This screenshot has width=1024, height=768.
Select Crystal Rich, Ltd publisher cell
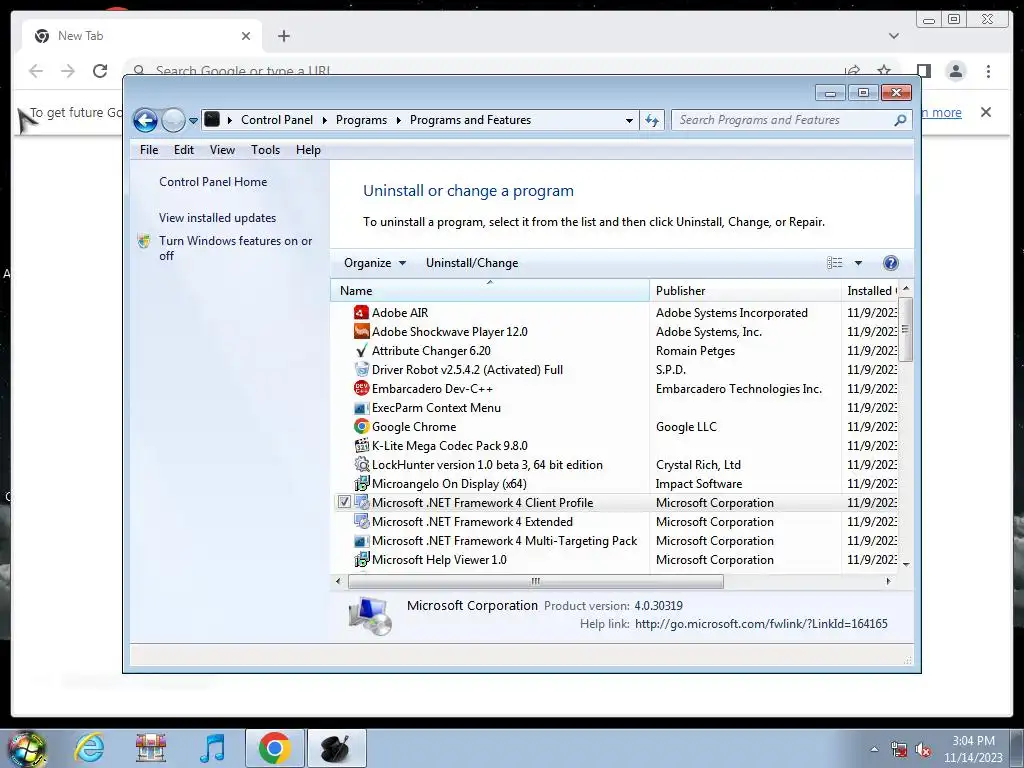[698, 465]
